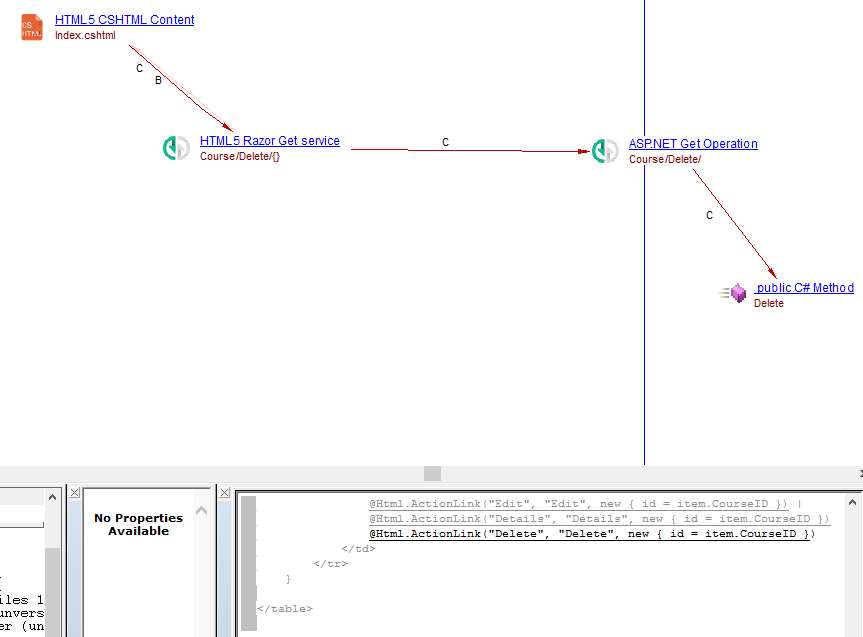Click the CSHTML file icon for Index.cshtml
The width and height of the screenshot is (863, 637).
coord(32,27)
